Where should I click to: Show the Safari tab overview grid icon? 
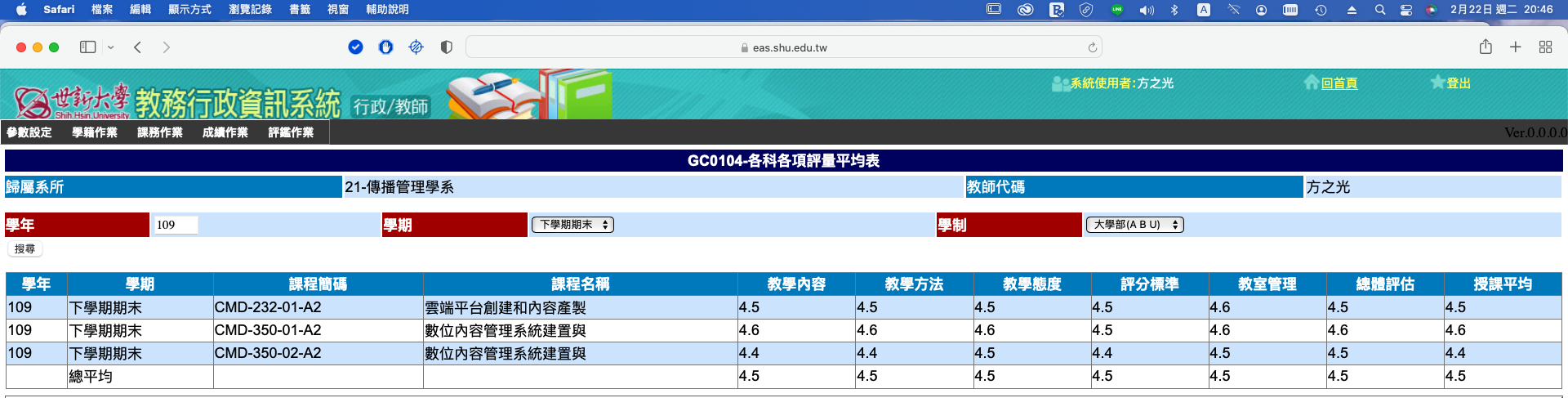1545,47
